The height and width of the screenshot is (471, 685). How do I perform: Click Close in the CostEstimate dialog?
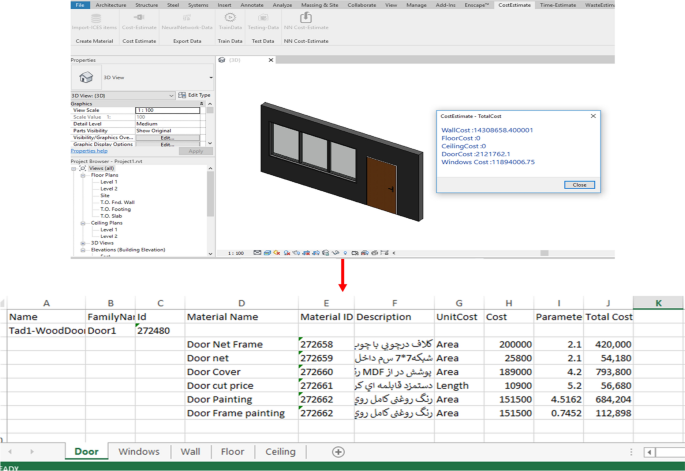pos(579,185)
